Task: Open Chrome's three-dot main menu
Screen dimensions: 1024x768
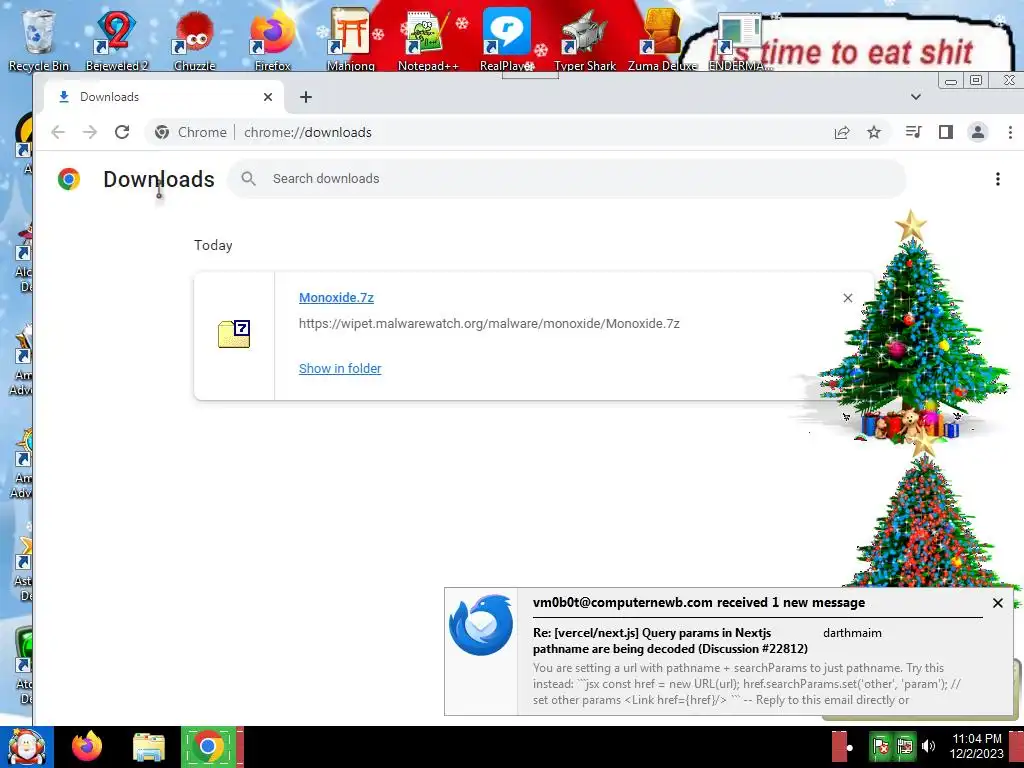Action: point(1010,133)
